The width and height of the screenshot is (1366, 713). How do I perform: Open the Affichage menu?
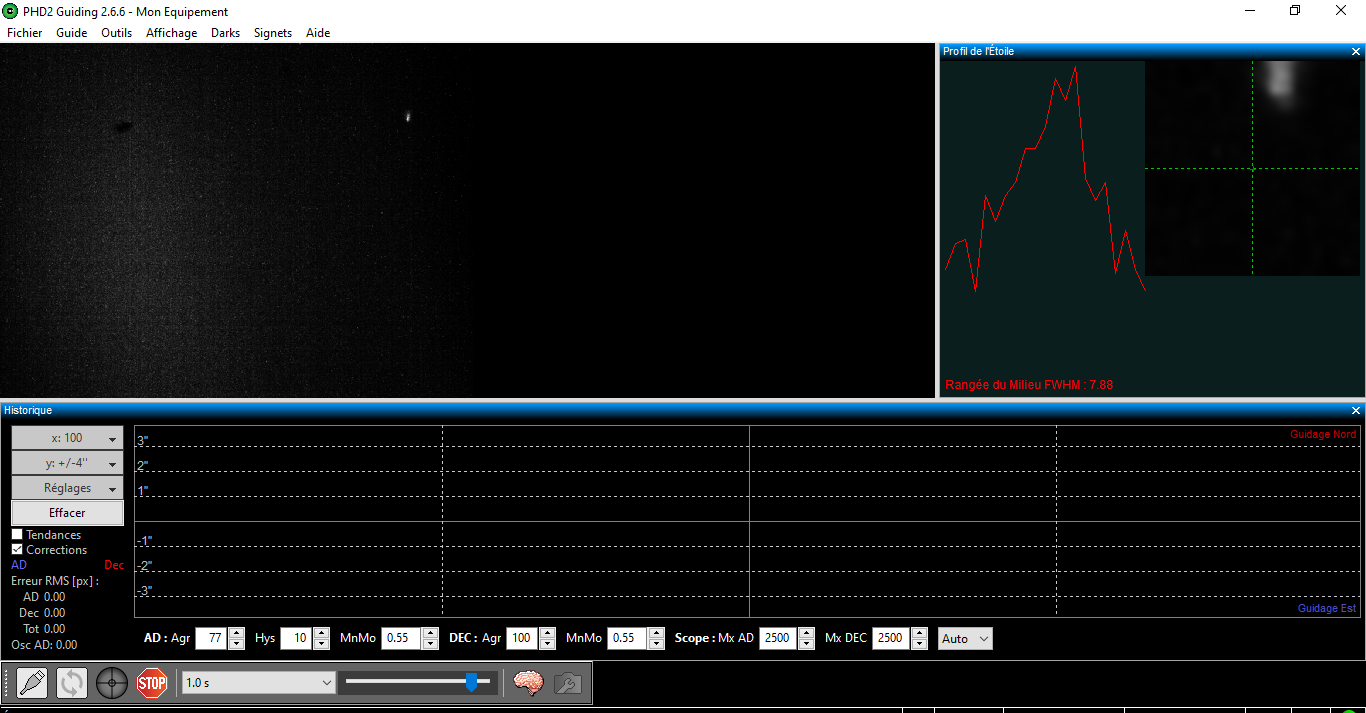[x=172, y=33]
